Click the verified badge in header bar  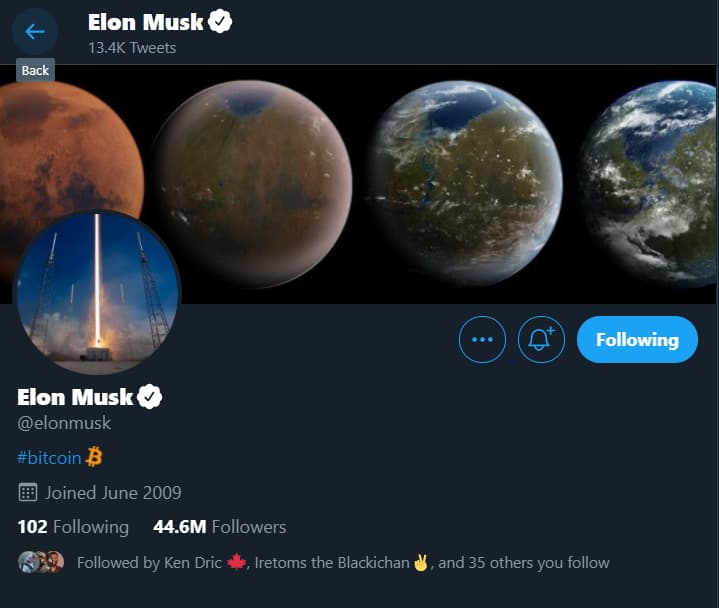point(220,21)
